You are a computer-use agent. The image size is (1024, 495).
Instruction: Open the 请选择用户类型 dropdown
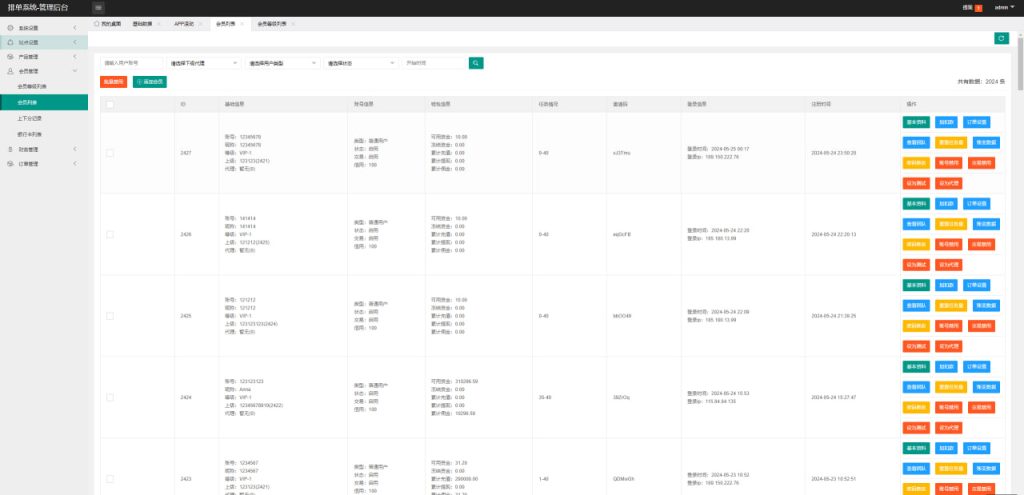click(x=282, y=63)
